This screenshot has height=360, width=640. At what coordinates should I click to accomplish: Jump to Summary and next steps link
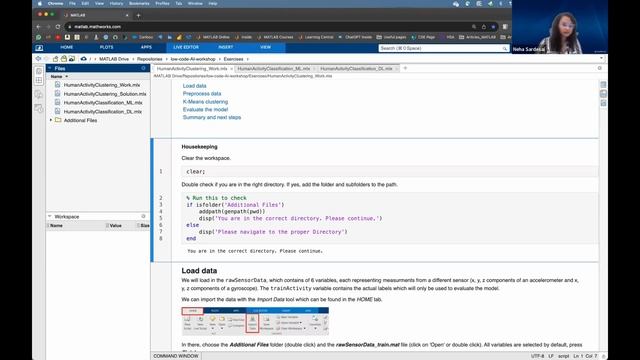coord(212,117)
